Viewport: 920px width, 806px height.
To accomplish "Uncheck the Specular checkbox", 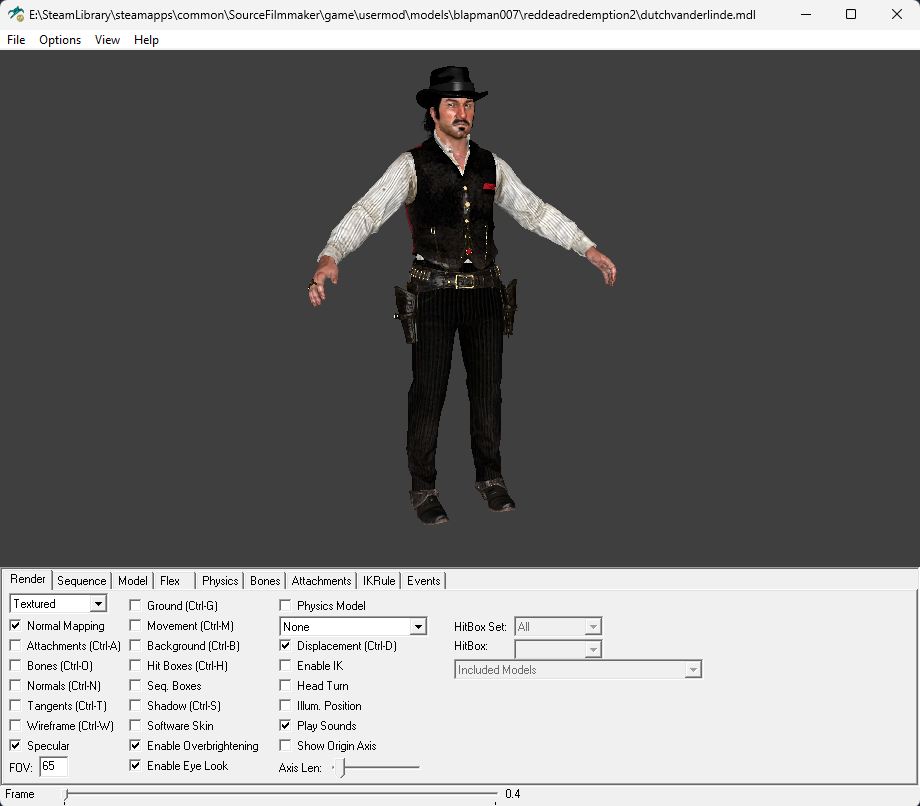I will pos(15,746).
